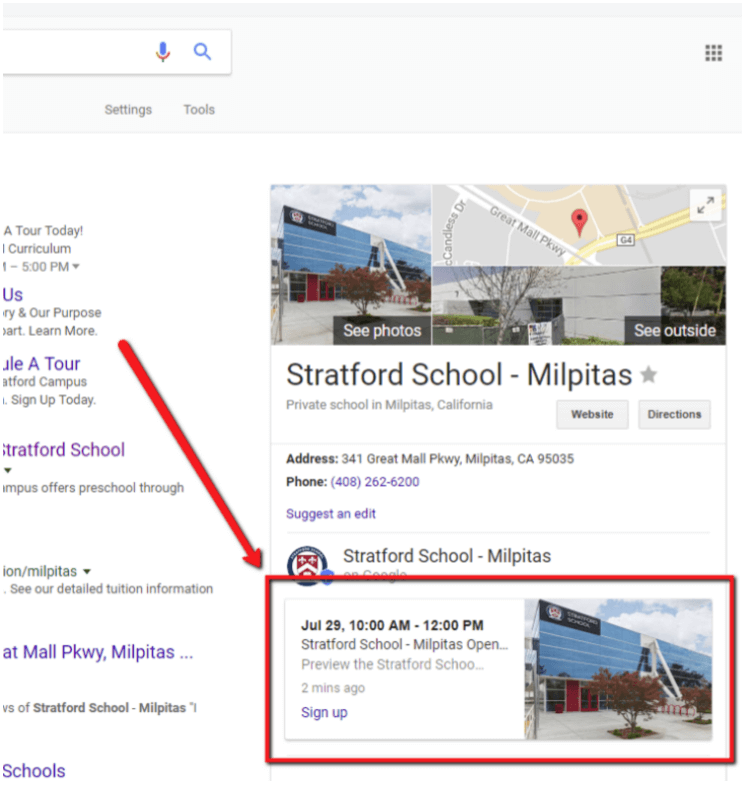742x789 pixels.
Task: Open See outside street view
Action: pyautogui.click(x=675, y=330)
